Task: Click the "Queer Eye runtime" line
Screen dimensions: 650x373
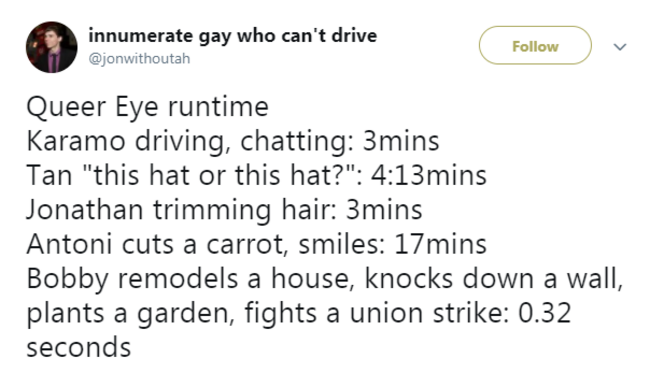Action: tap(148, 107)
